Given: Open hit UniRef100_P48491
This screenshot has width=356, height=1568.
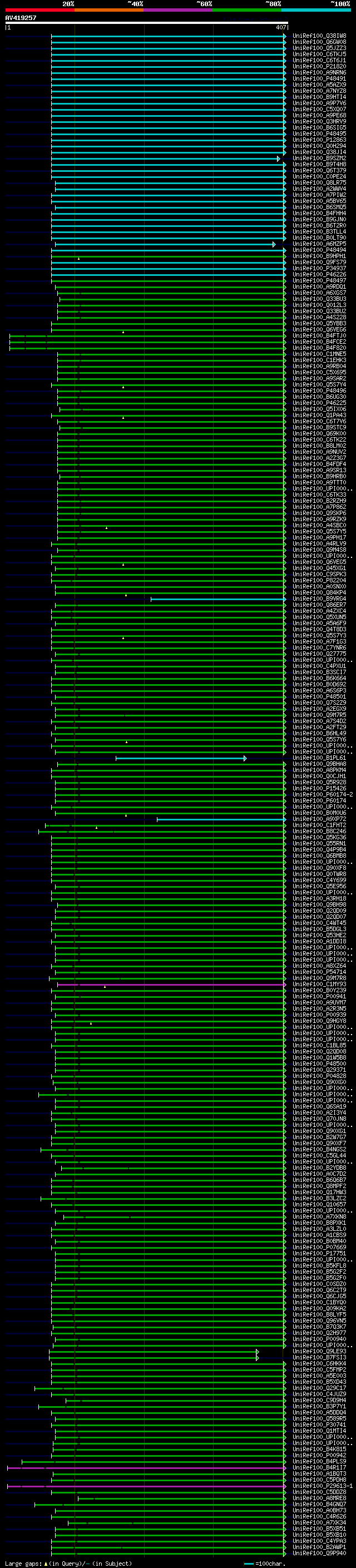Looking at the screenshot, I should [319, 78].
